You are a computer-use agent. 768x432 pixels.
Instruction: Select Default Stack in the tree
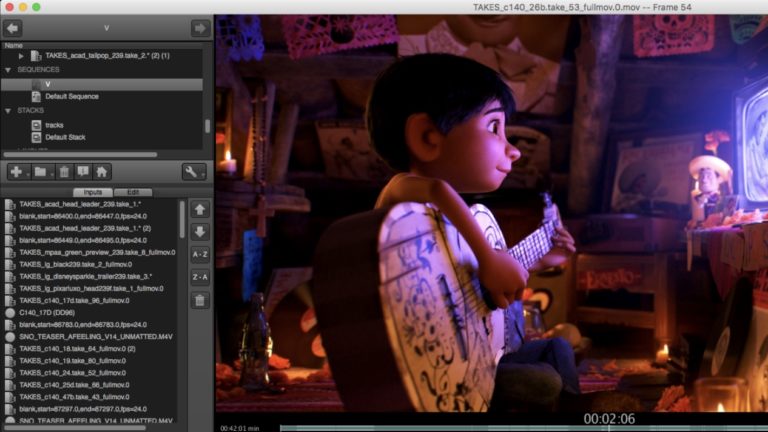(x=65, y=137)
